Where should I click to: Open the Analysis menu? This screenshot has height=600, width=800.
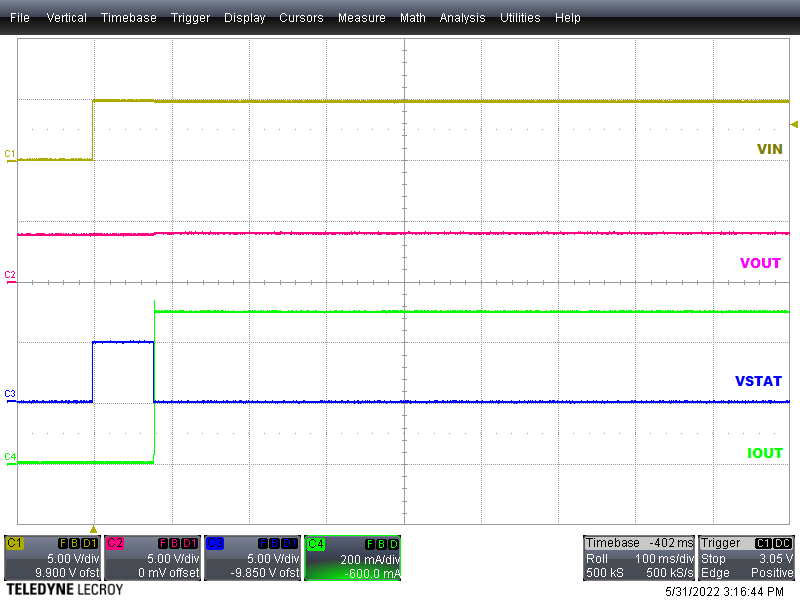point(462,17)
